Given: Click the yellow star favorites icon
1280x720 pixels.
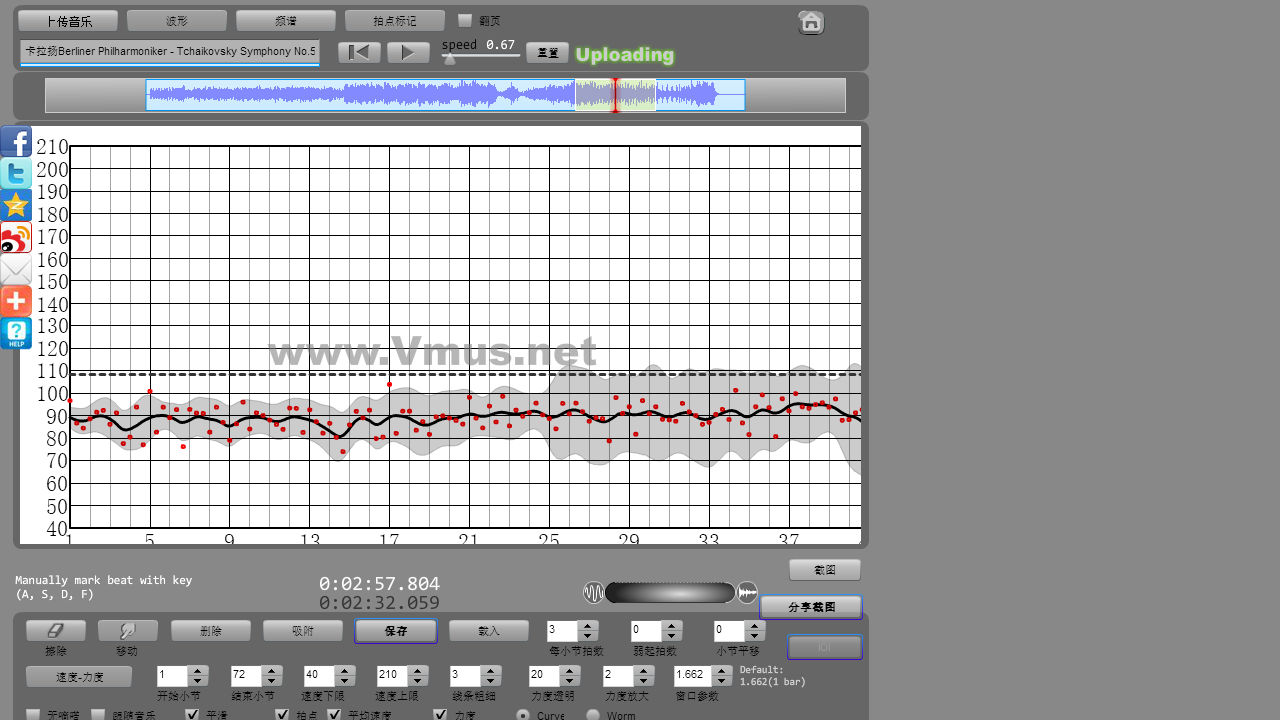Looking at the screenshot, I should click(16, 206).
